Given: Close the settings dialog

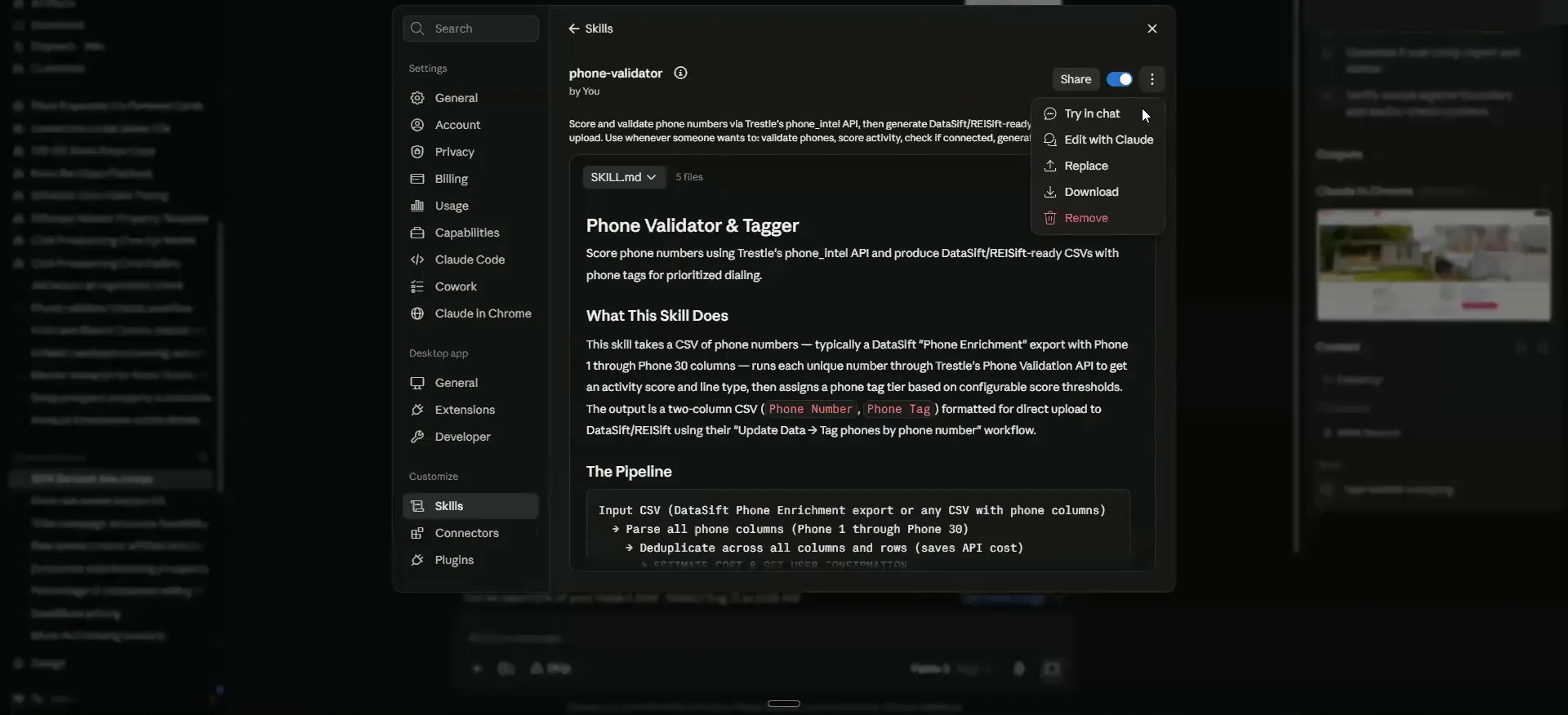Looking at the screenshot, I should 1151,29.
